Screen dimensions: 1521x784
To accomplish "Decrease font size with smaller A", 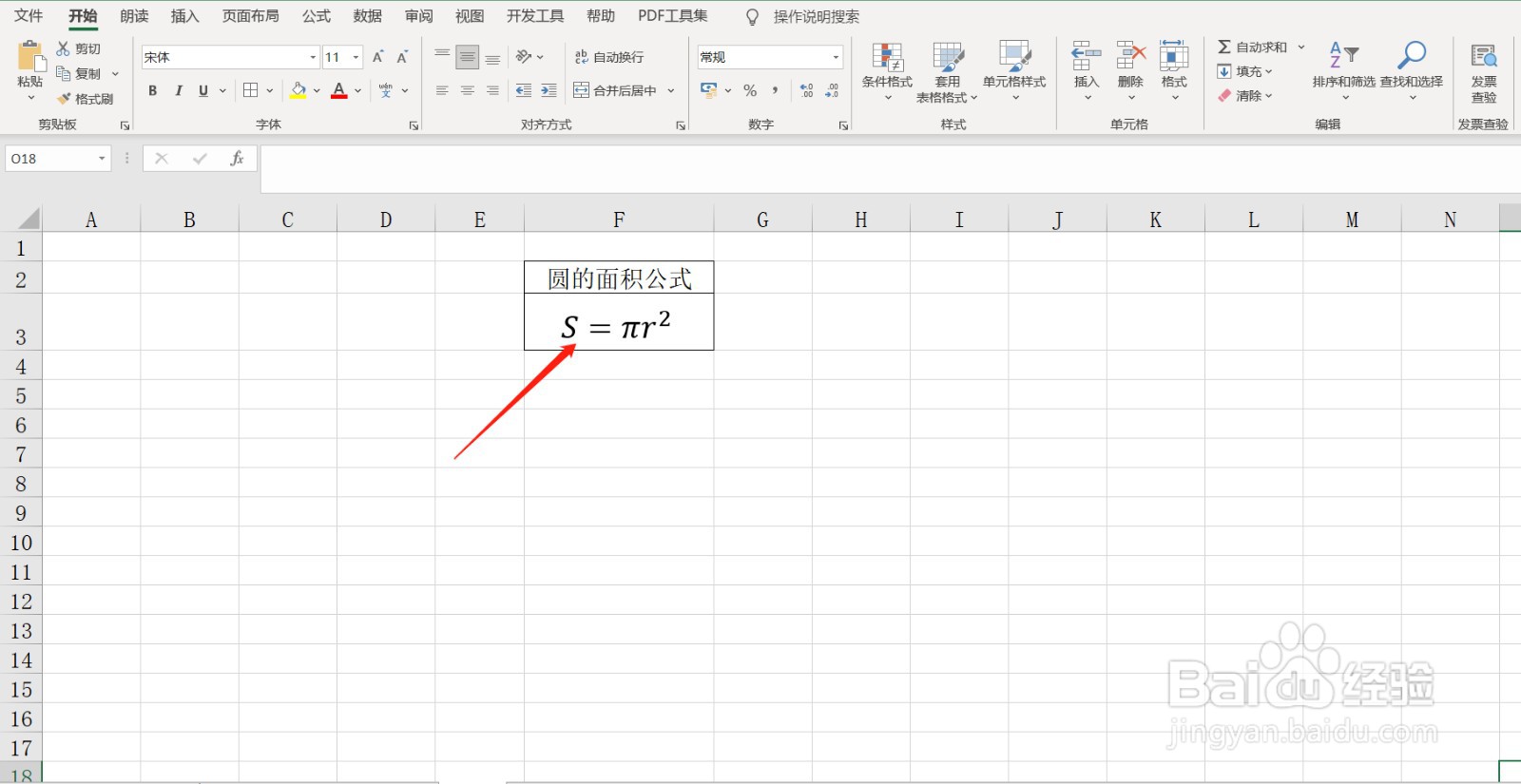I will tap(402, 57).
